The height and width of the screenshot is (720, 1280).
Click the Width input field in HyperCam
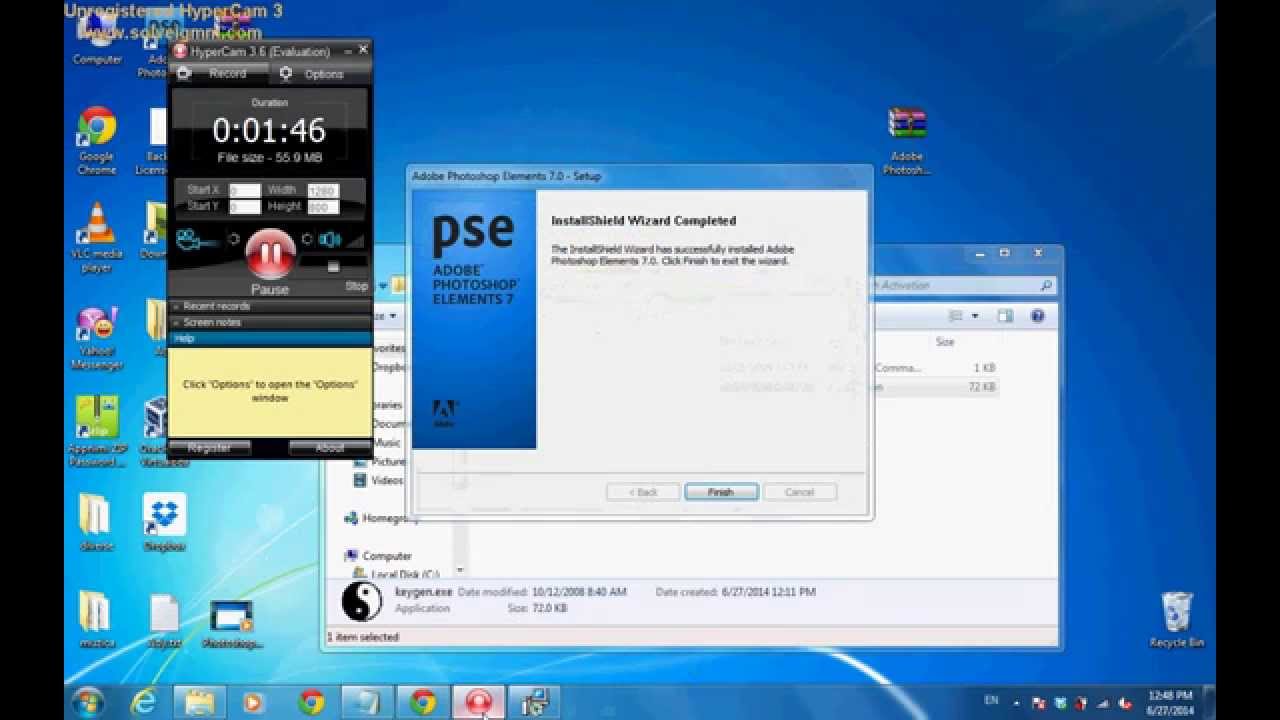[x=323, y=190]
